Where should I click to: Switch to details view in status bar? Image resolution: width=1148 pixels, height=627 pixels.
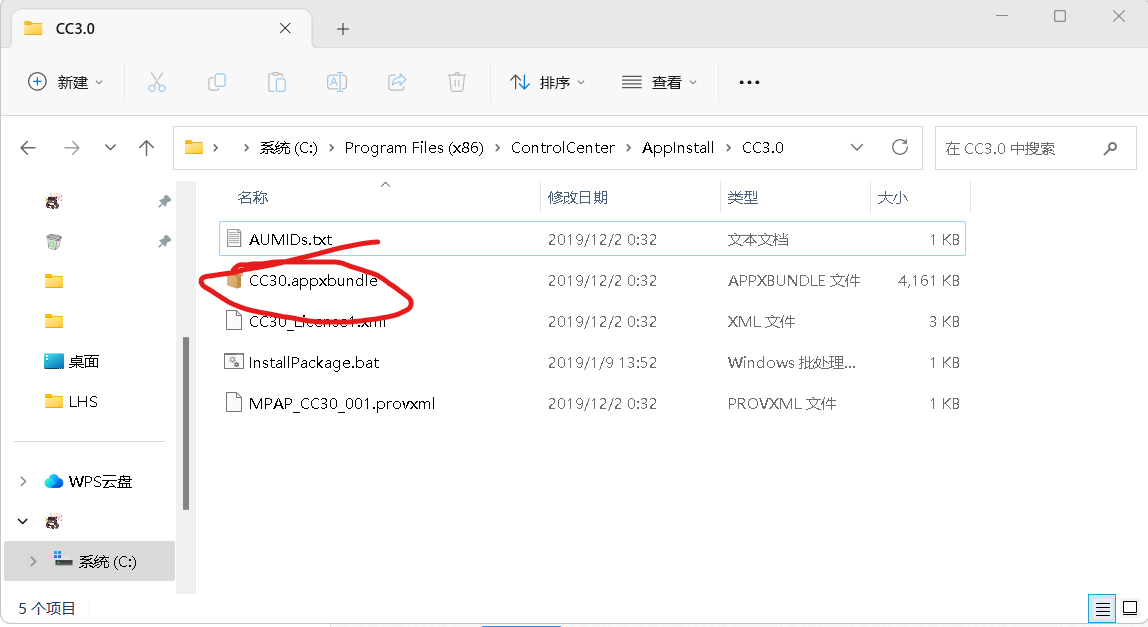tap(1103, 608)
